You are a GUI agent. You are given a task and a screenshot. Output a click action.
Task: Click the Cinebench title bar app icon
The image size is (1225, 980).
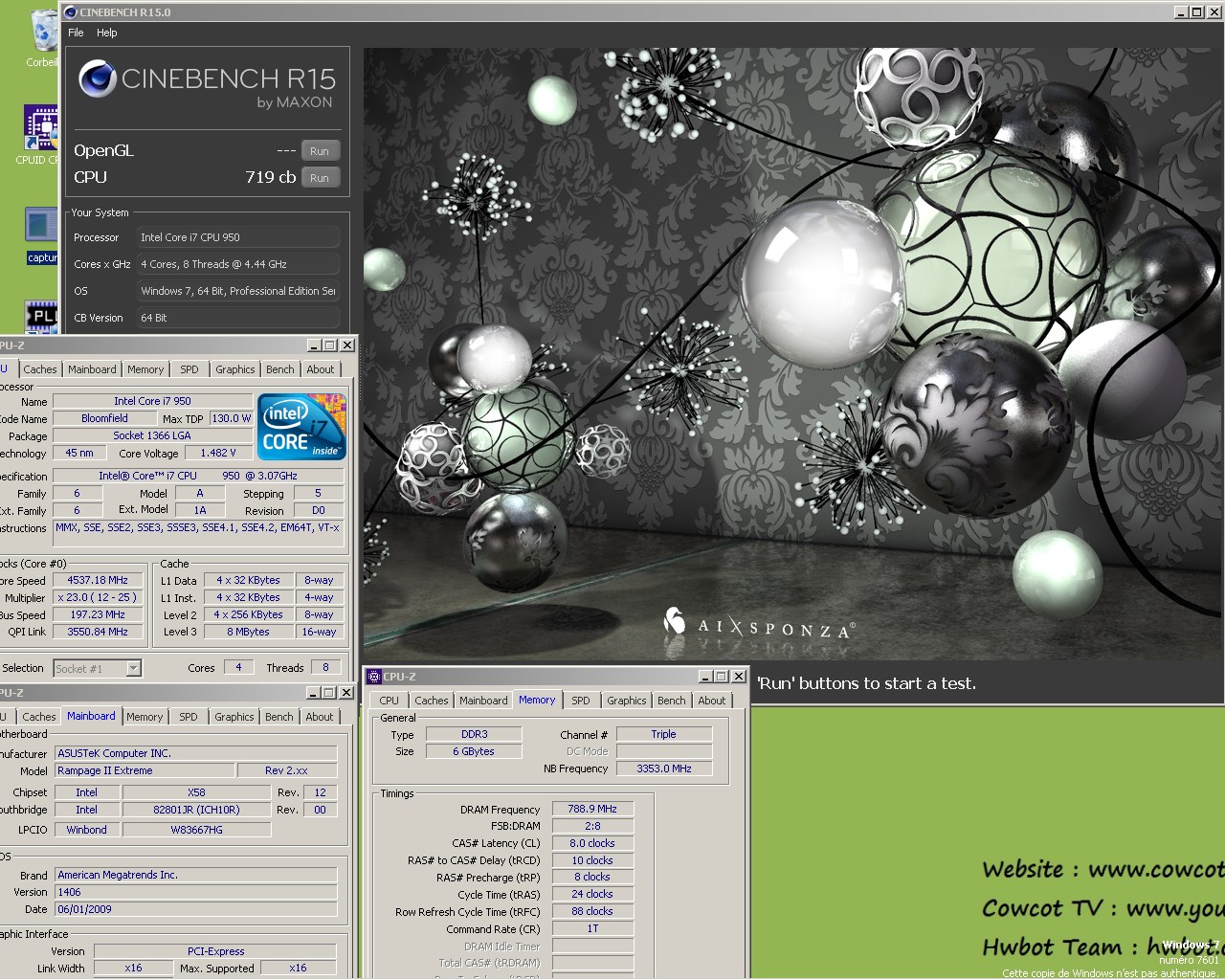click(70, 12)
